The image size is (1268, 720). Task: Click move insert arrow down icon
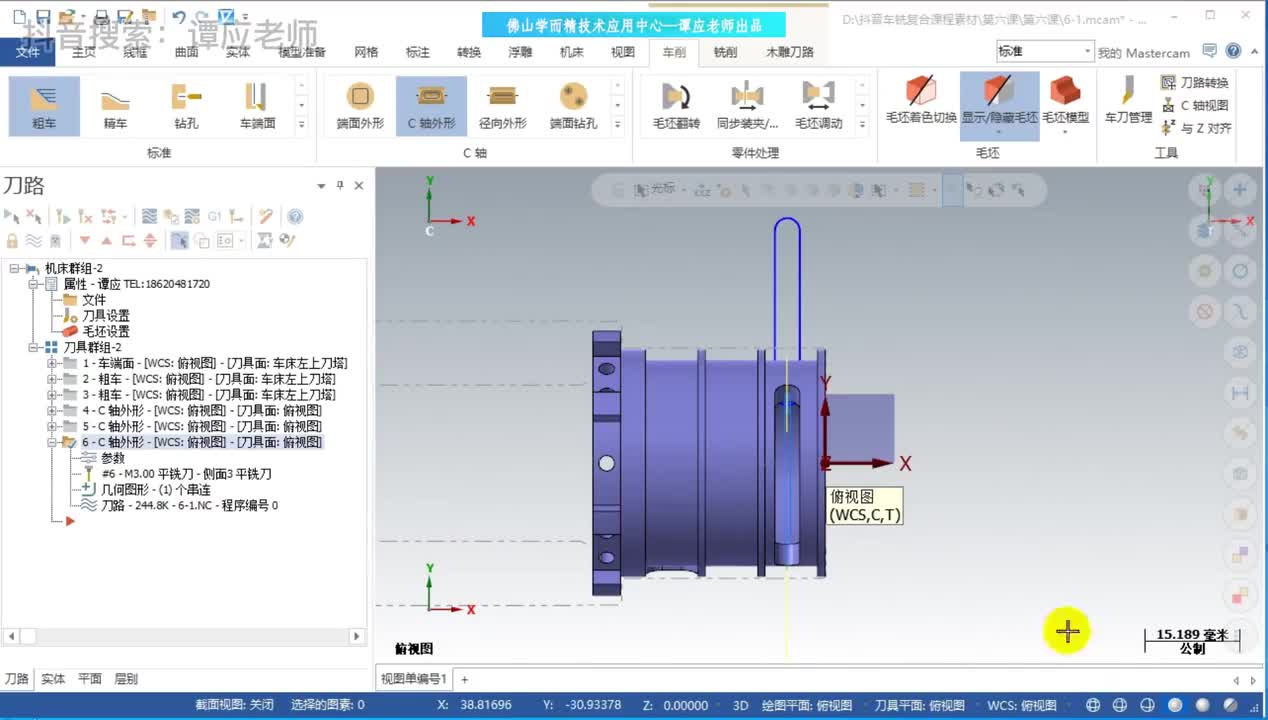tap(85, 240)
